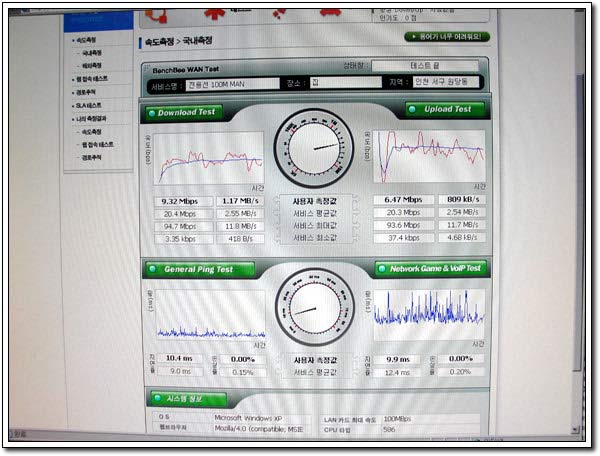Click the 상태창 status field showing 테스트 끝
The width and height of the screenshot is (600, 456).
click(425, 66)
